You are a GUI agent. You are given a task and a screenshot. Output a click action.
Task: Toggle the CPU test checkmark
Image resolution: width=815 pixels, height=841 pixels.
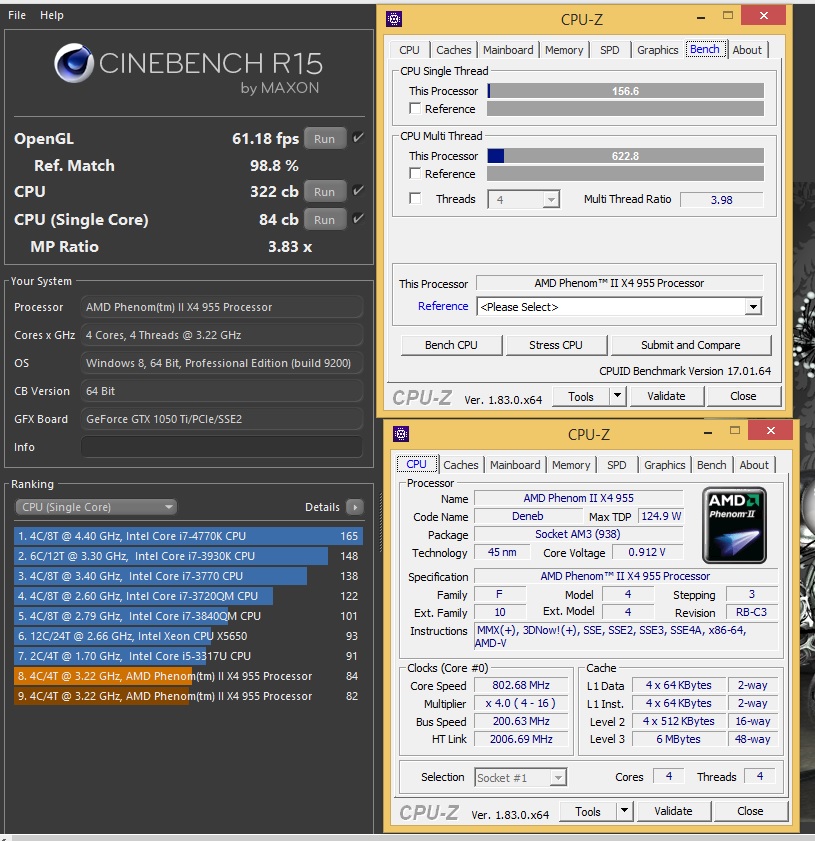point(358,191)
